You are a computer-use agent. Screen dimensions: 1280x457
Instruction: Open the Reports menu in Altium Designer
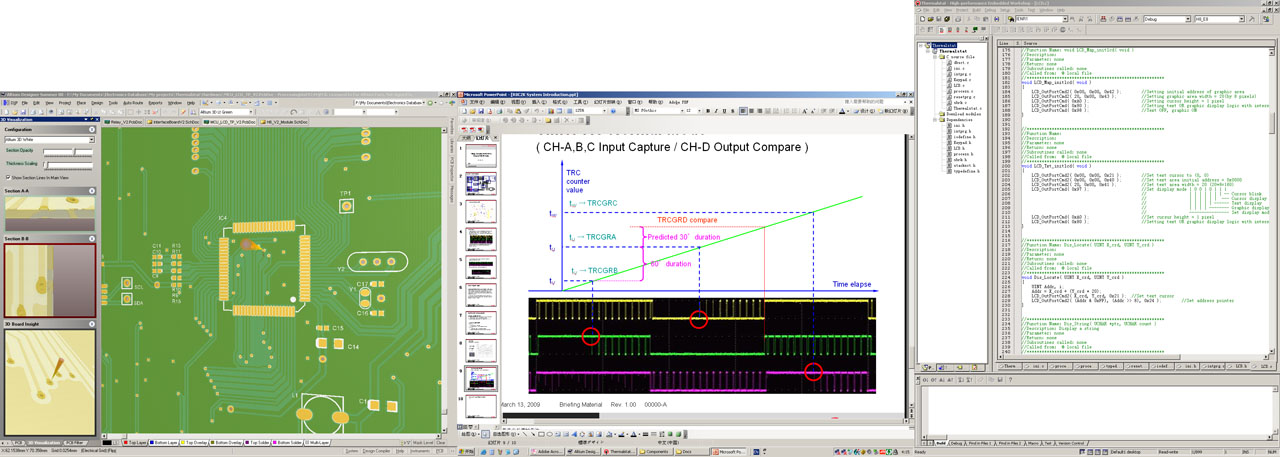[155, 103]
